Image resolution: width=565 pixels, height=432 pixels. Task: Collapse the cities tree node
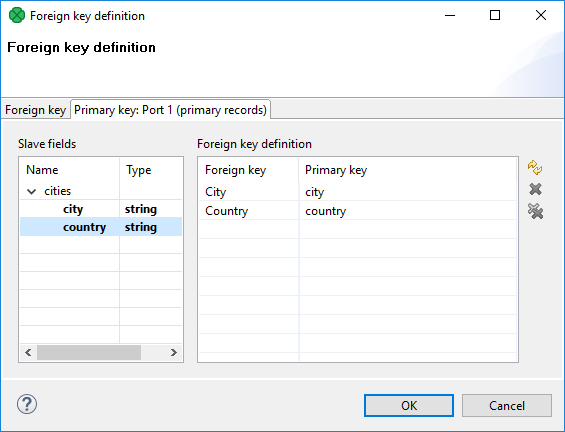(32, 191)
